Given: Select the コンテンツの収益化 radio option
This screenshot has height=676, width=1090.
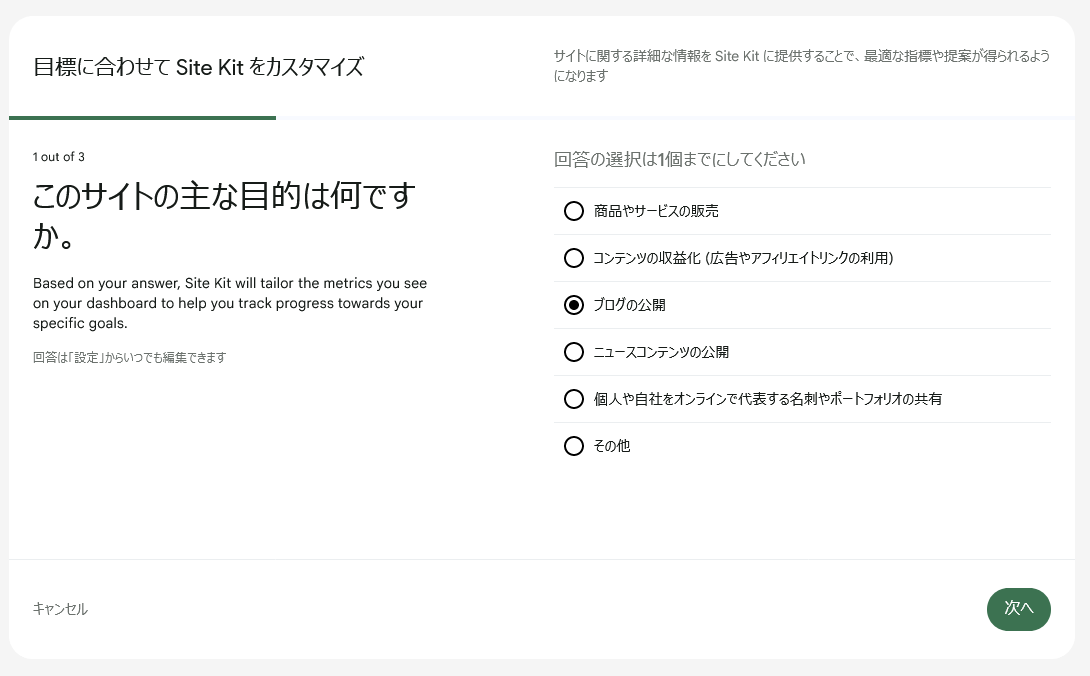Looking at the screenshot, I should pyautogui.click(x=574, y=258).
